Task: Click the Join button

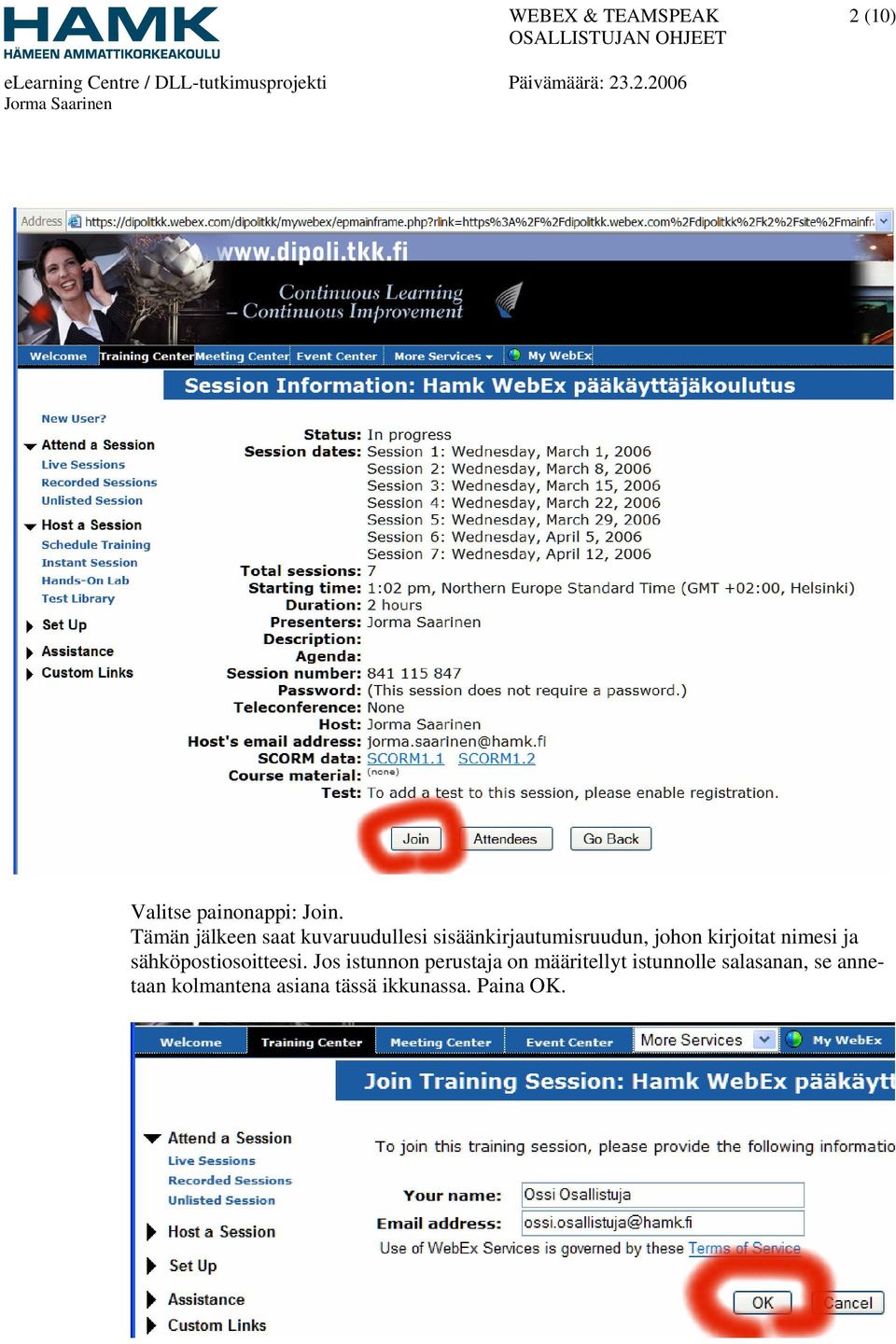Action: (x=415, y=838)
